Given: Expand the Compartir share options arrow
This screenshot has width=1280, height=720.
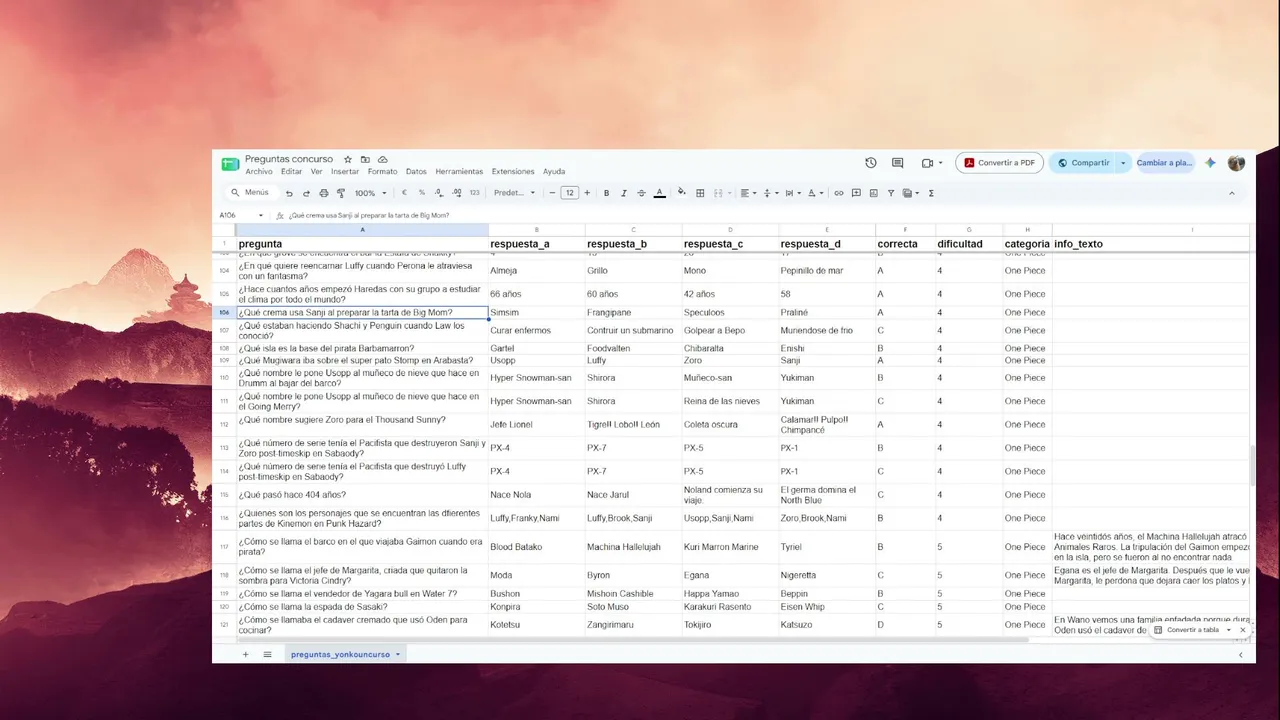Looking at the screenshot, I should 1123,163.
